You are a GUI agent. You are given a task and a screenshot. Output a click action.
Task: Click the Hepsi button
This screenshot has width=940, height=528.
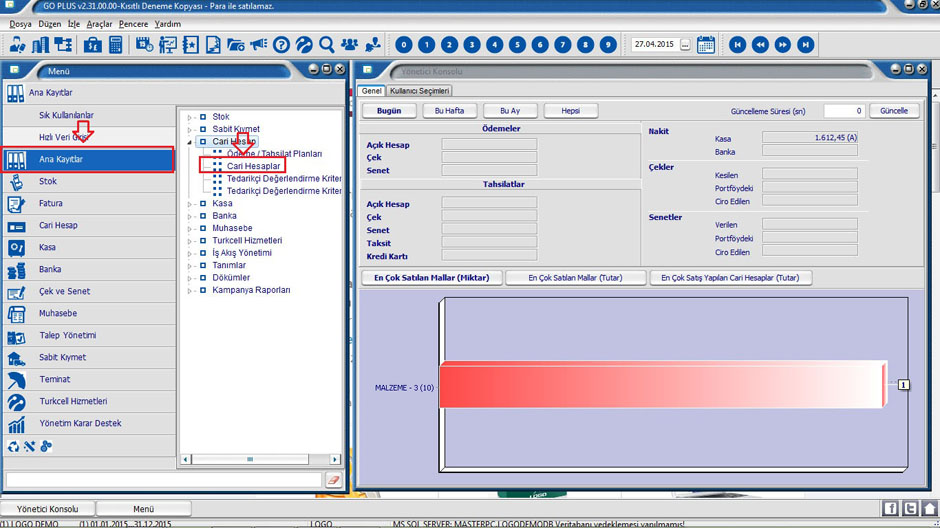[x=571, y=111]
